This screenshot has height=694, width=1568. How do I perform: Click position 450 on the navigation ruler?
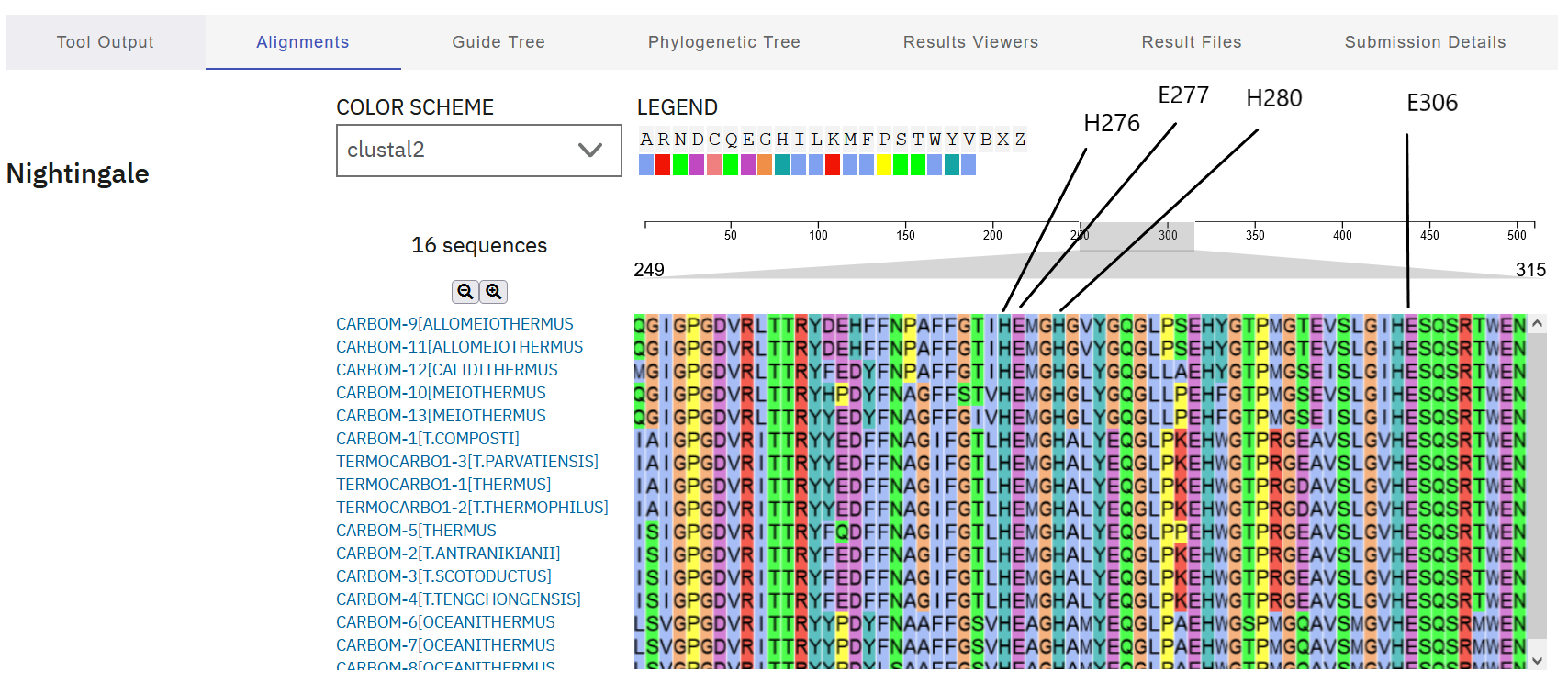[1429, 235]
